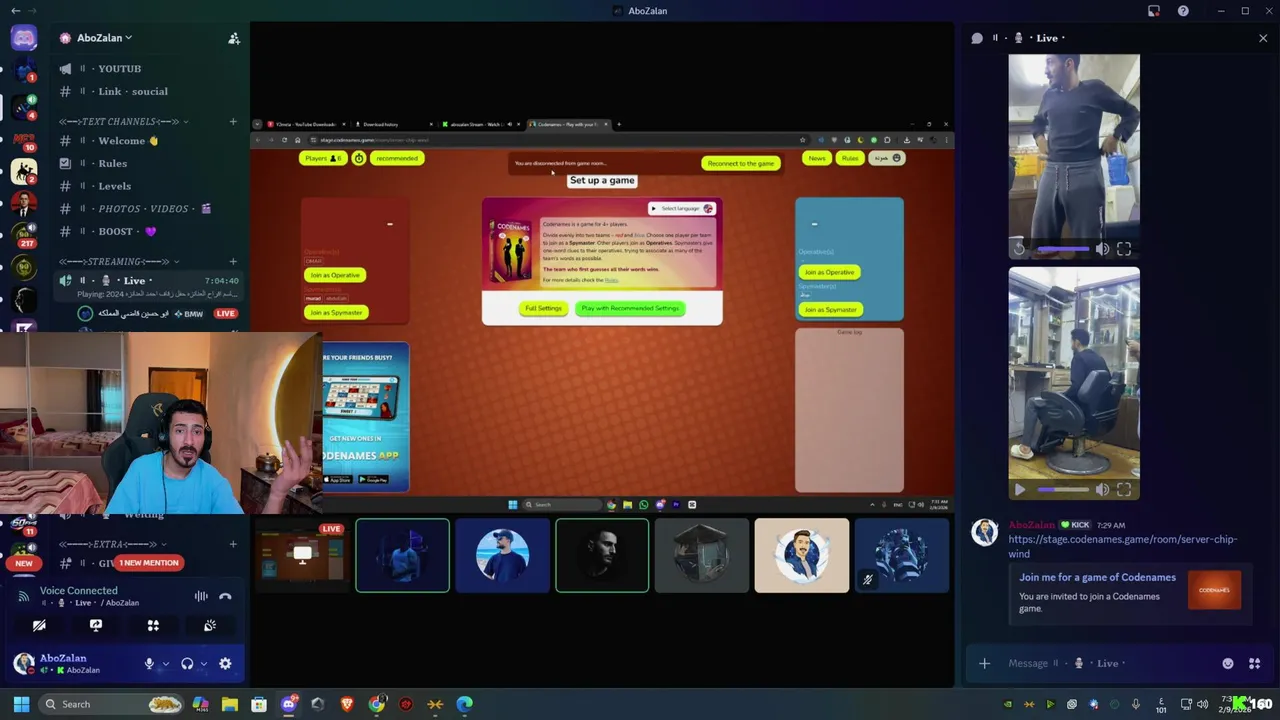Join as Operative on blue team
The height and width of the screenshot is (720, 1280).
click(829, 272)
